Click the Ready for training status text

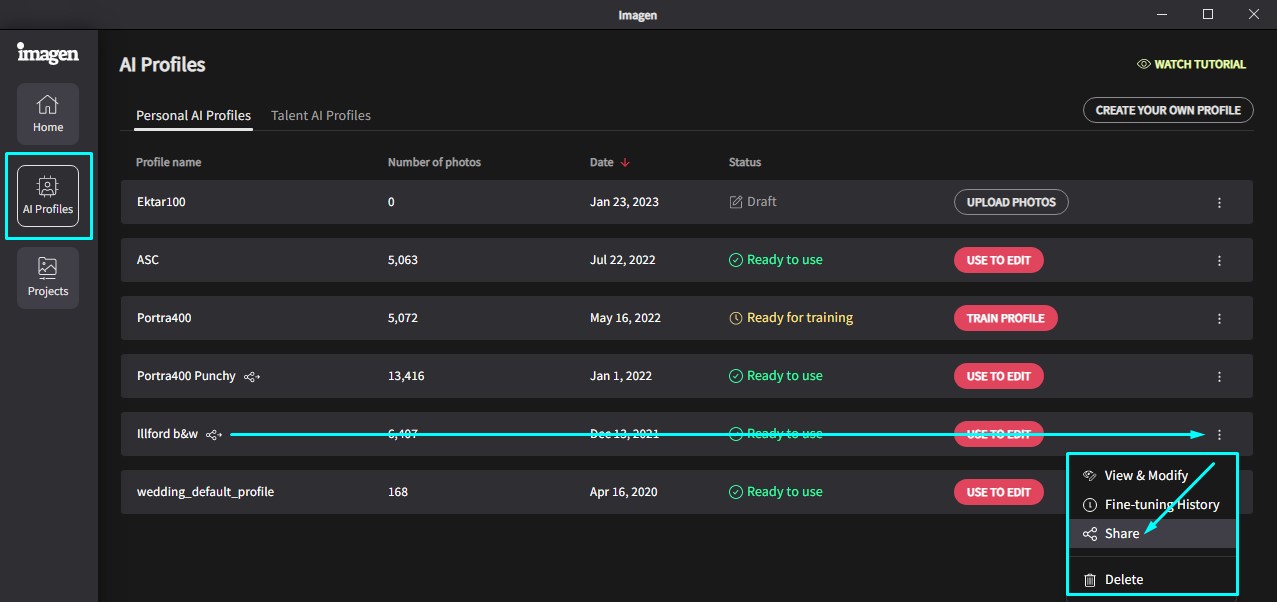[800, 318]
